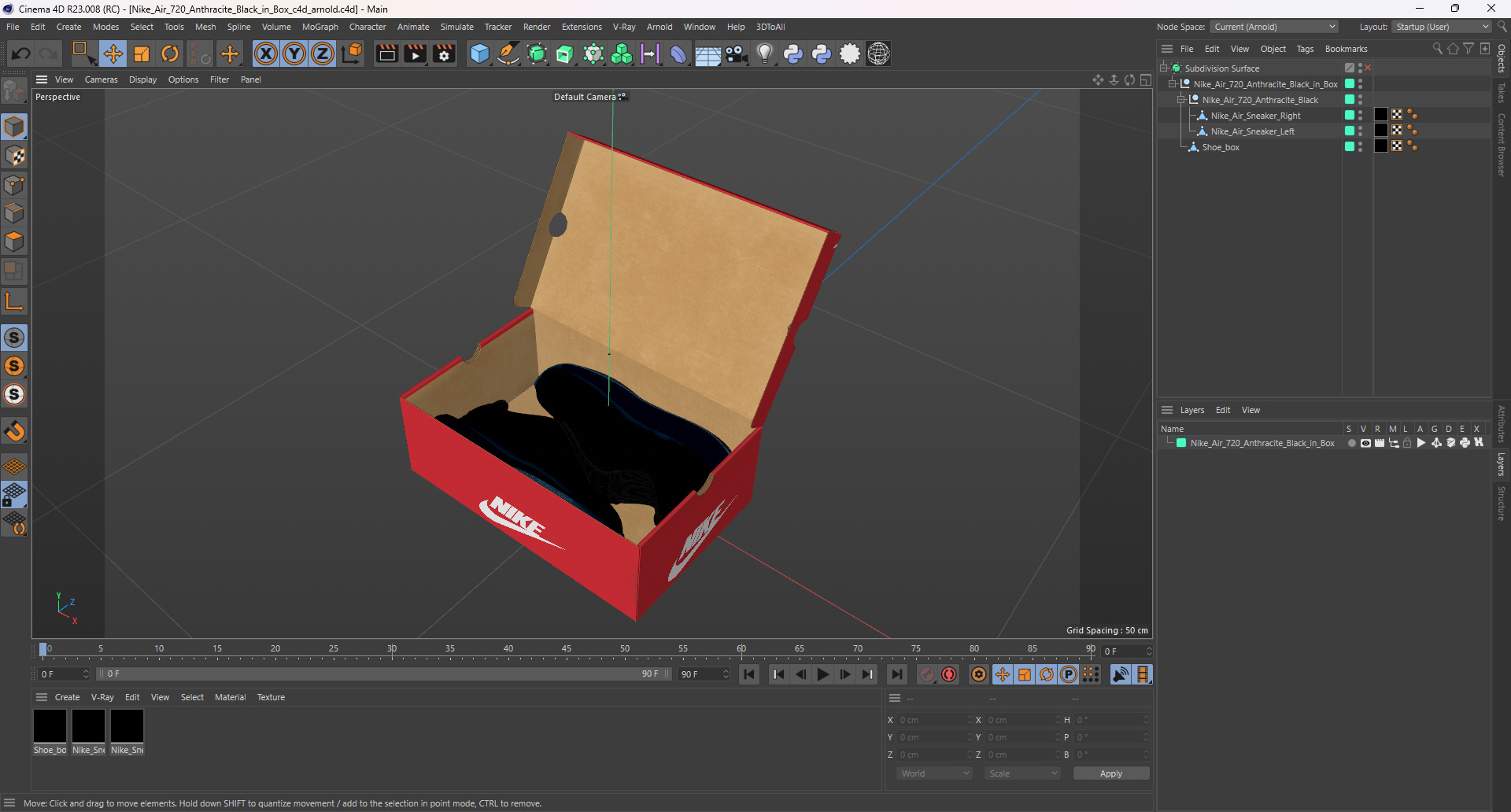Open Layout Startup dropdown
Screen dimensions: 1511x812
[1442, 27]
